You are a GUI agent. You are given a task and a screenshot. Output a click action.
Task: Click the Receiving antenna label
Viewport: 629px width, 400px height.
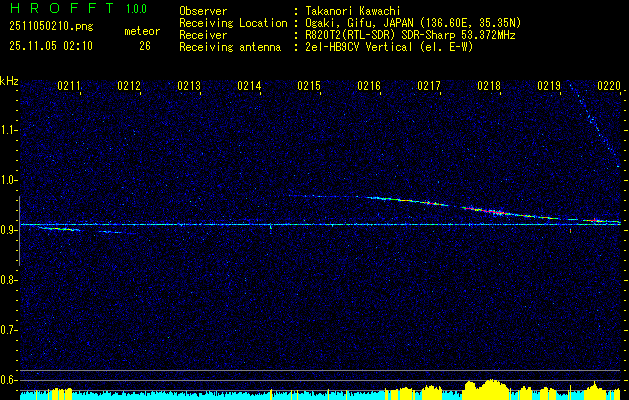(230, 47)
